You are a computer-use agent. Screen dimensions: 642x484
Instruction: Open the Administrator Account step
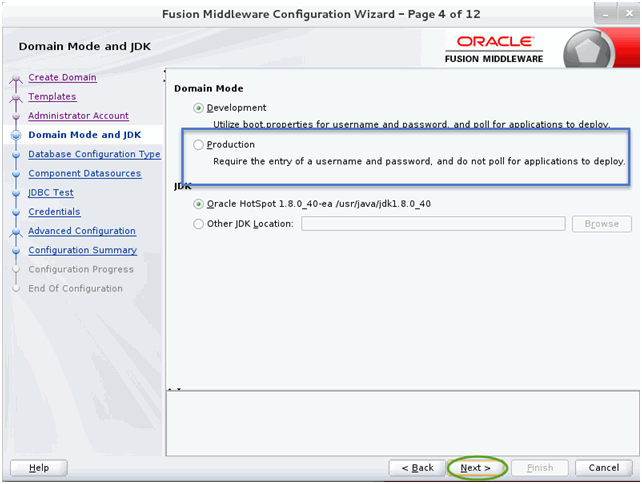pyautogui.click(x=78, y=116)
